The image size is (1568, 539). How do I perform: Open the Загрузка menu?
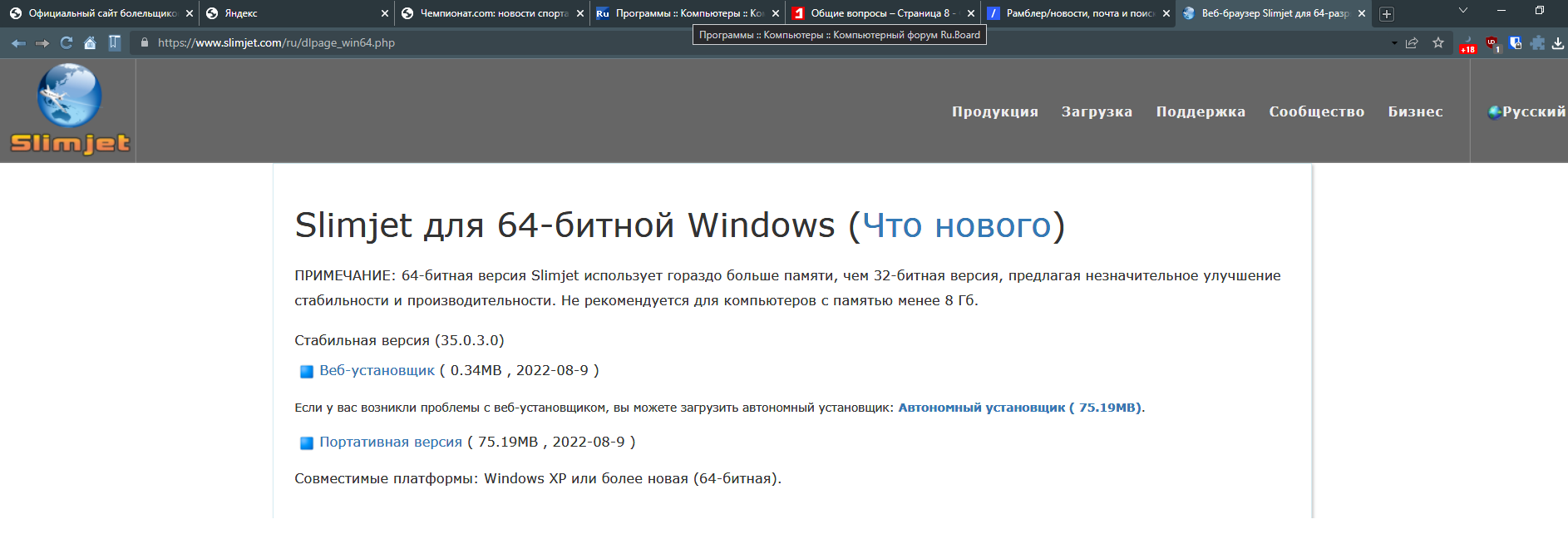[x=1097, y=111]
